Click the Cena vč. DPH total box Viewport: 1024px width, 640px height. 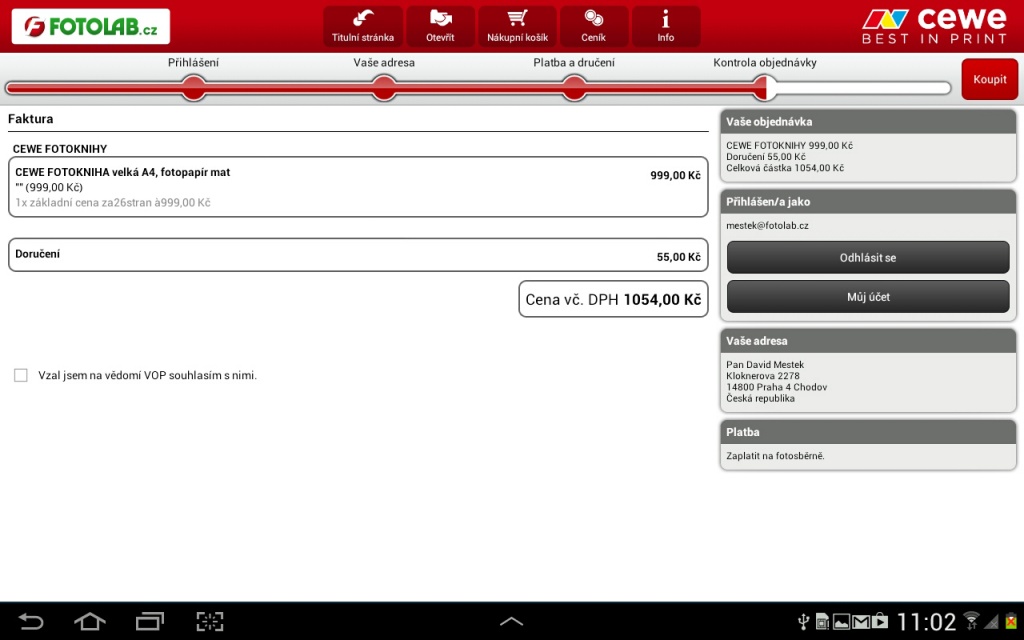(613, 299)
